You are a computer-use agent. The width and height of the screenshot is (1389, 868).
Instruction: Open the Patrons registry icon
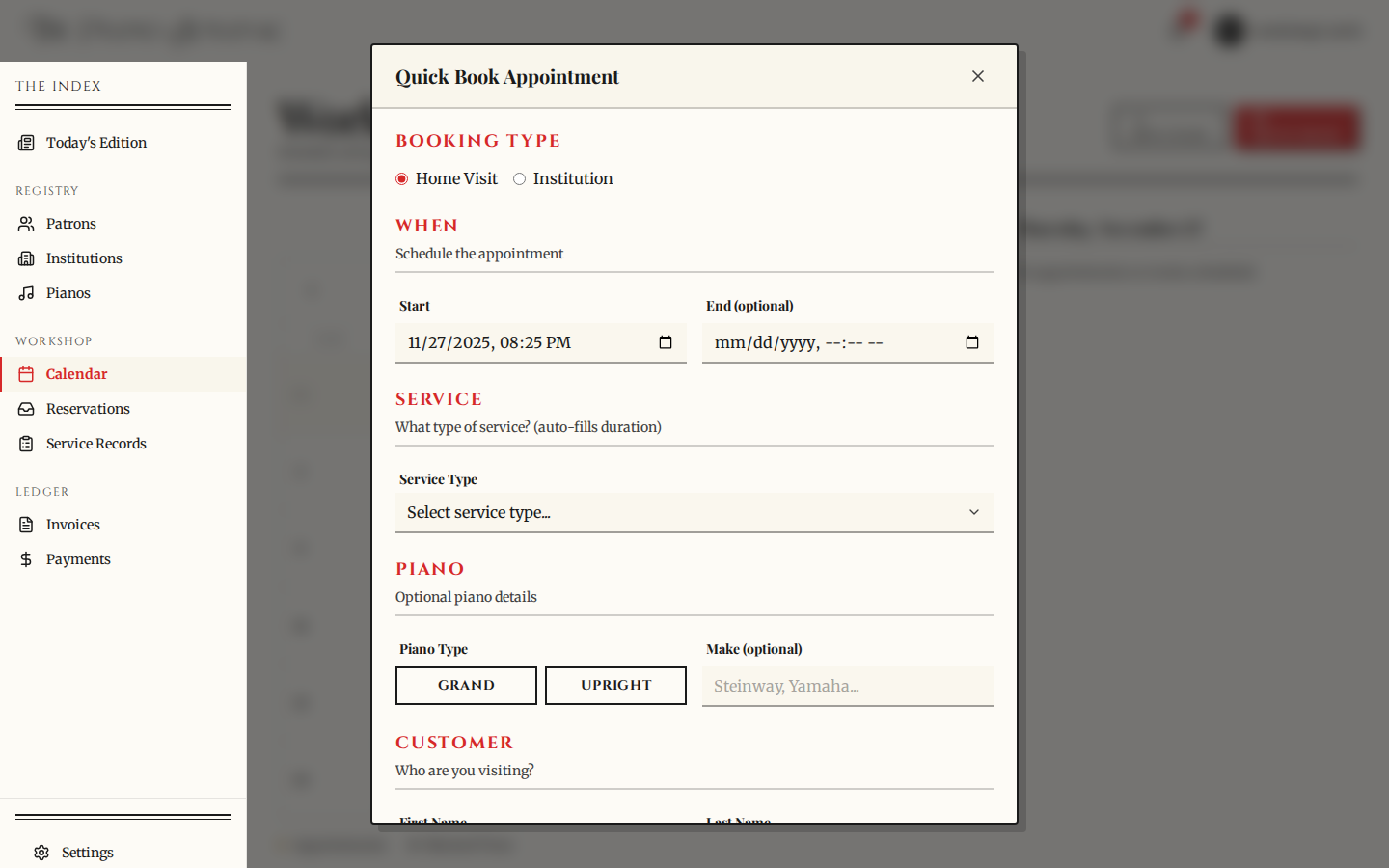(26, 223)
